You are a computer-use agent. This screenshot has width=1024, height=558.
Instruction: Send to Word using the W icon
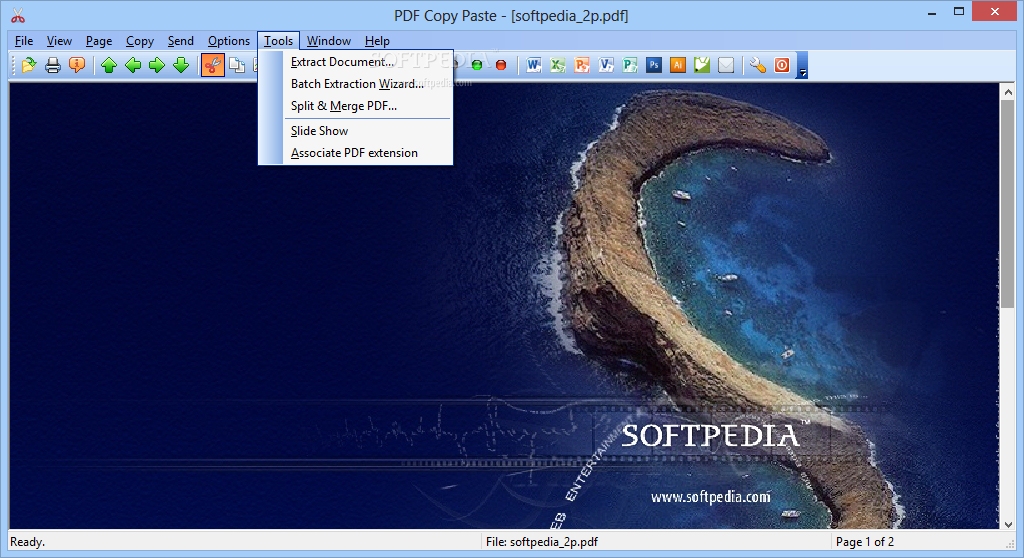(x=534, y=65)
